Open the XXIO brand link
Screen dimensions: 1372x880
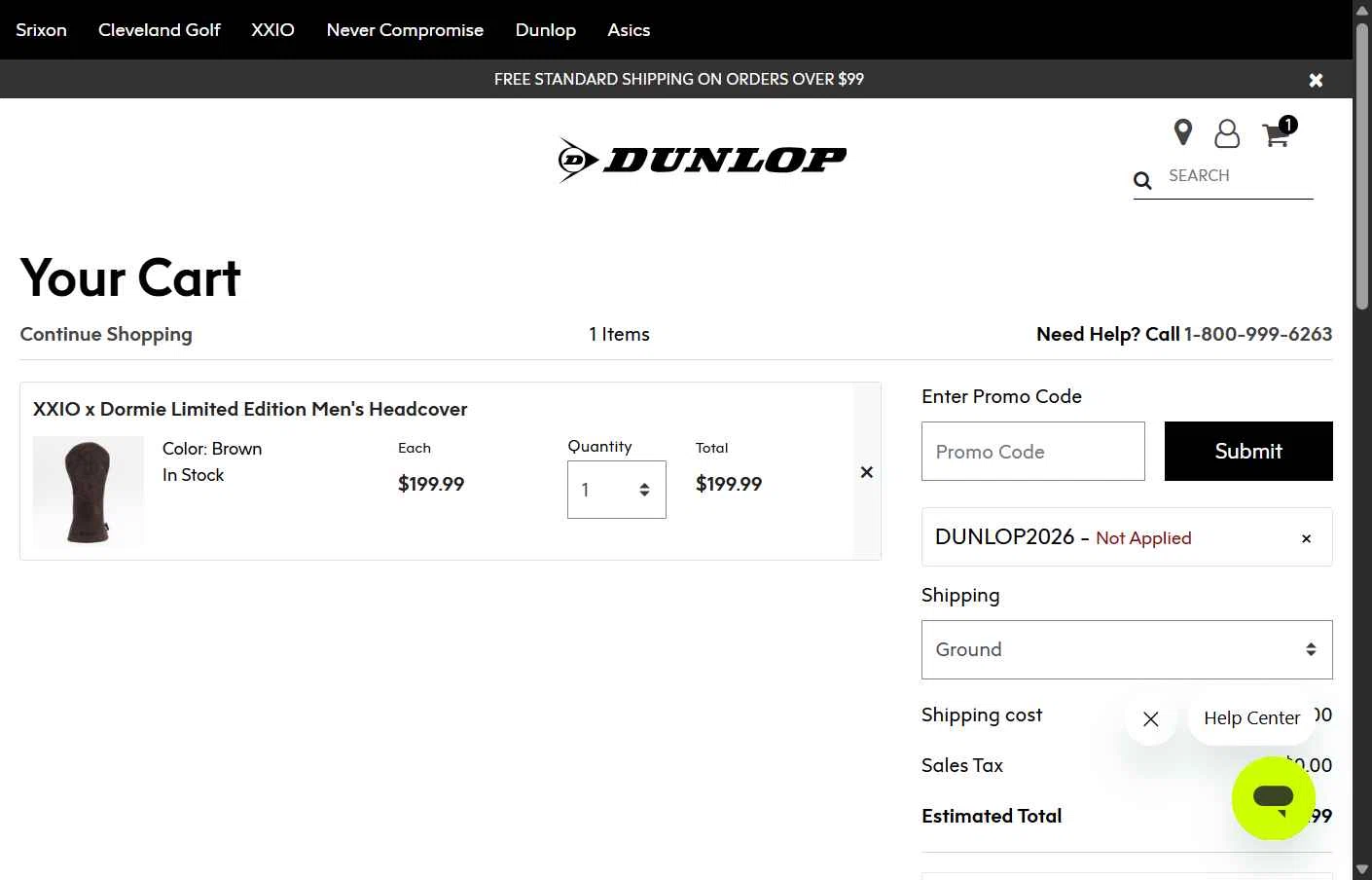pyautogui.click(x=273, y=30)
